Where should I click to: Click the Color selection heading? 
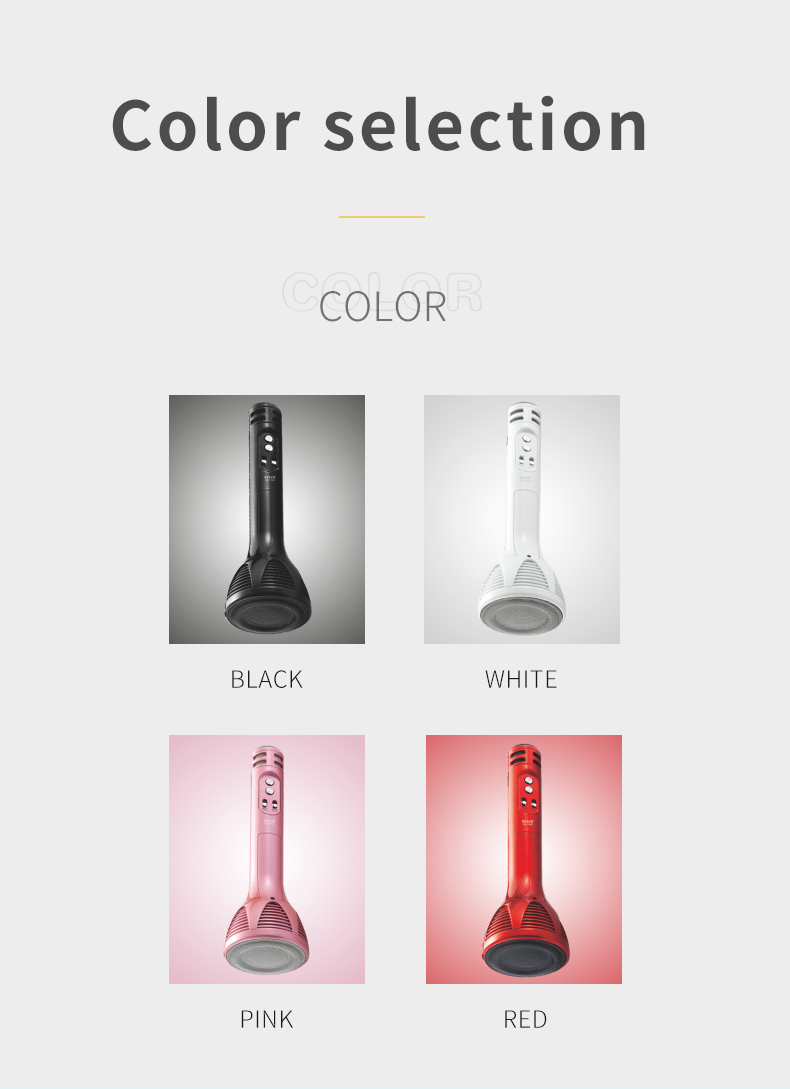pos(379,125)
